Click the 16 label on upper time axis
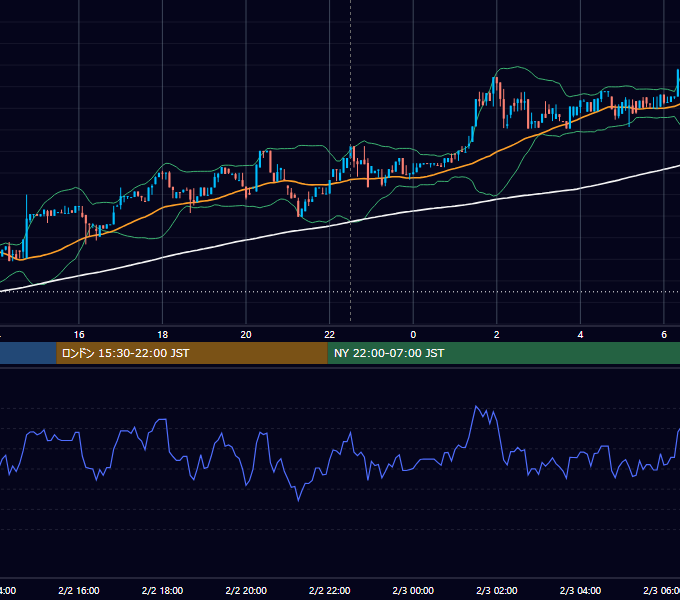This screenshot has width=680, height=600. [x=79, y=335]
